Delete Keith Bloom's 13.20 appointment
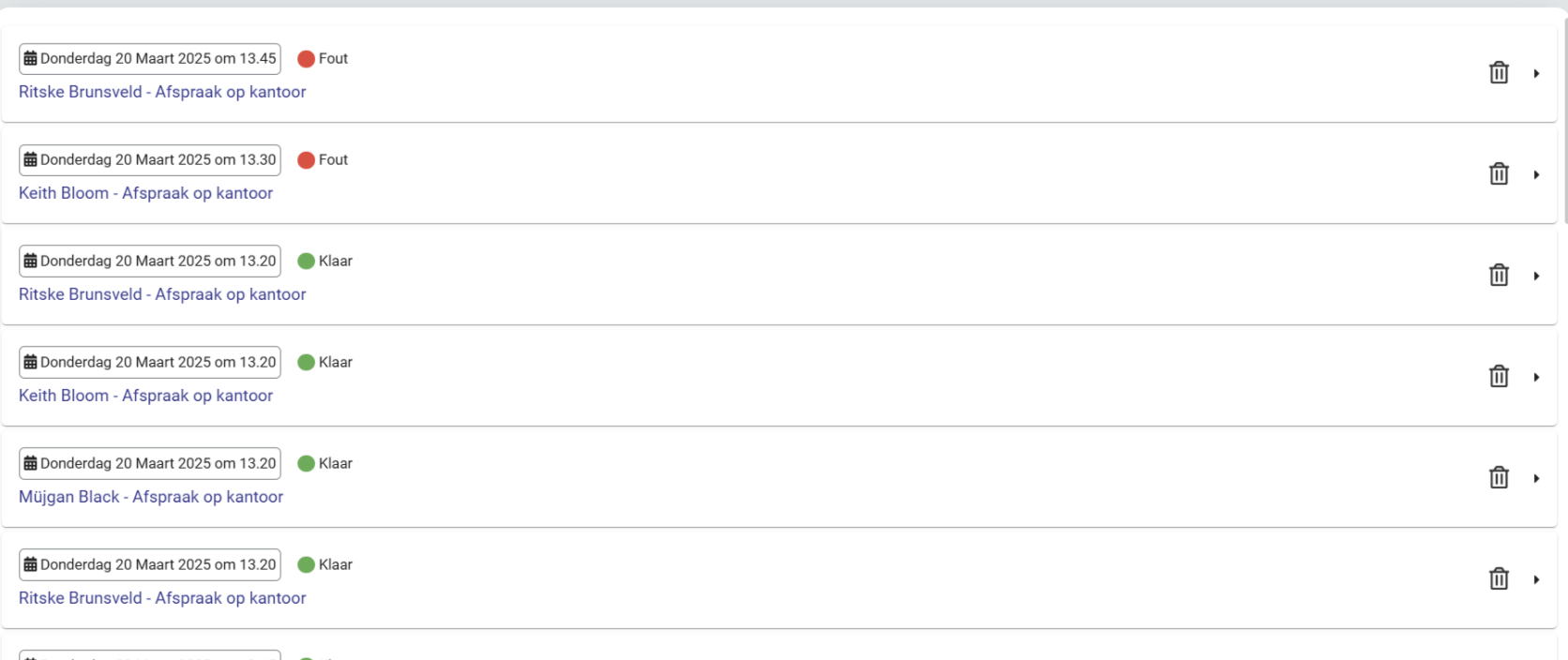This screenshot has height=660, width=1568. pyautogui.click(x=1499, y=377)
